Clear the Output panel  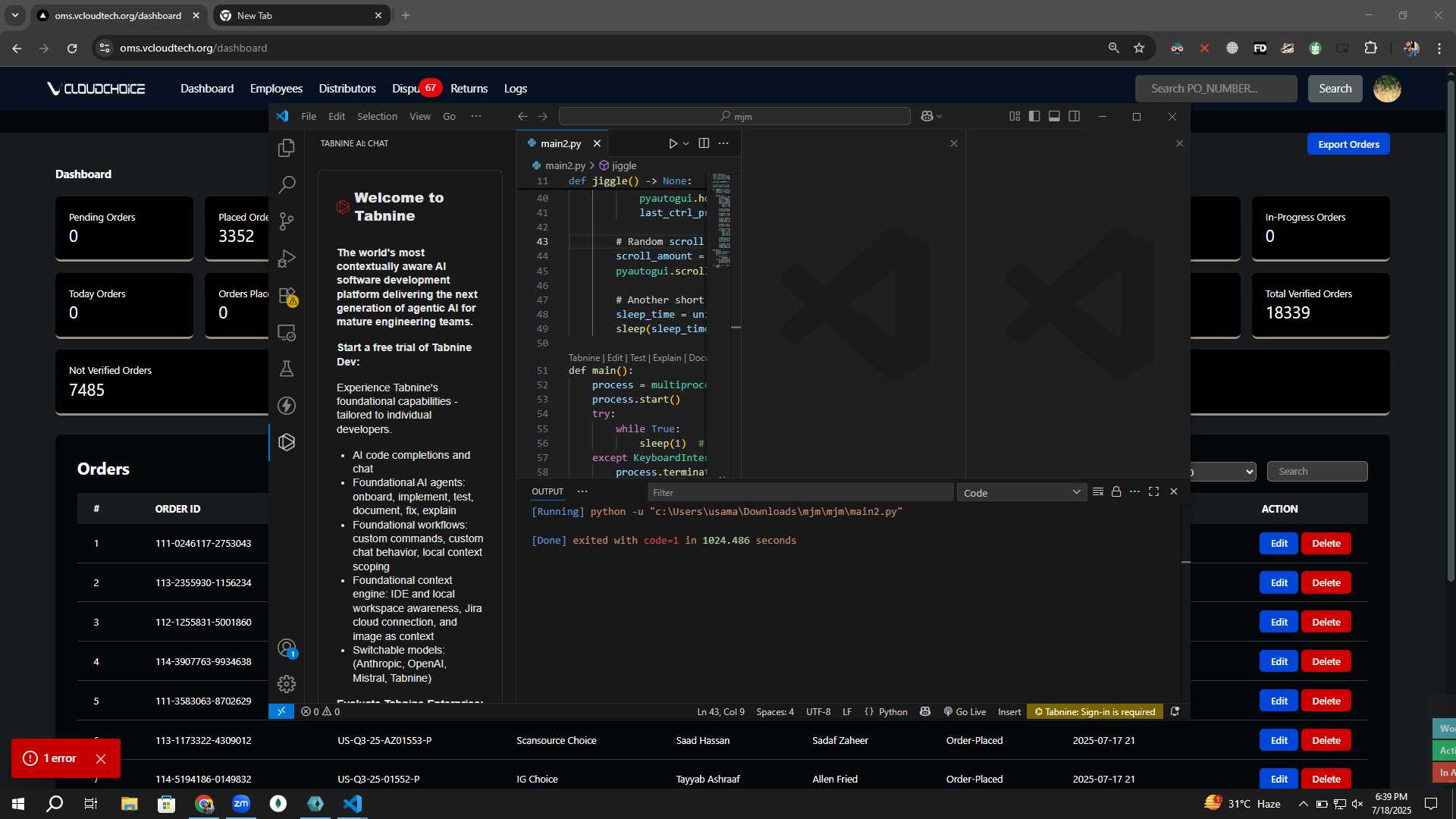pyautogui.click(x=1097, y=491)
